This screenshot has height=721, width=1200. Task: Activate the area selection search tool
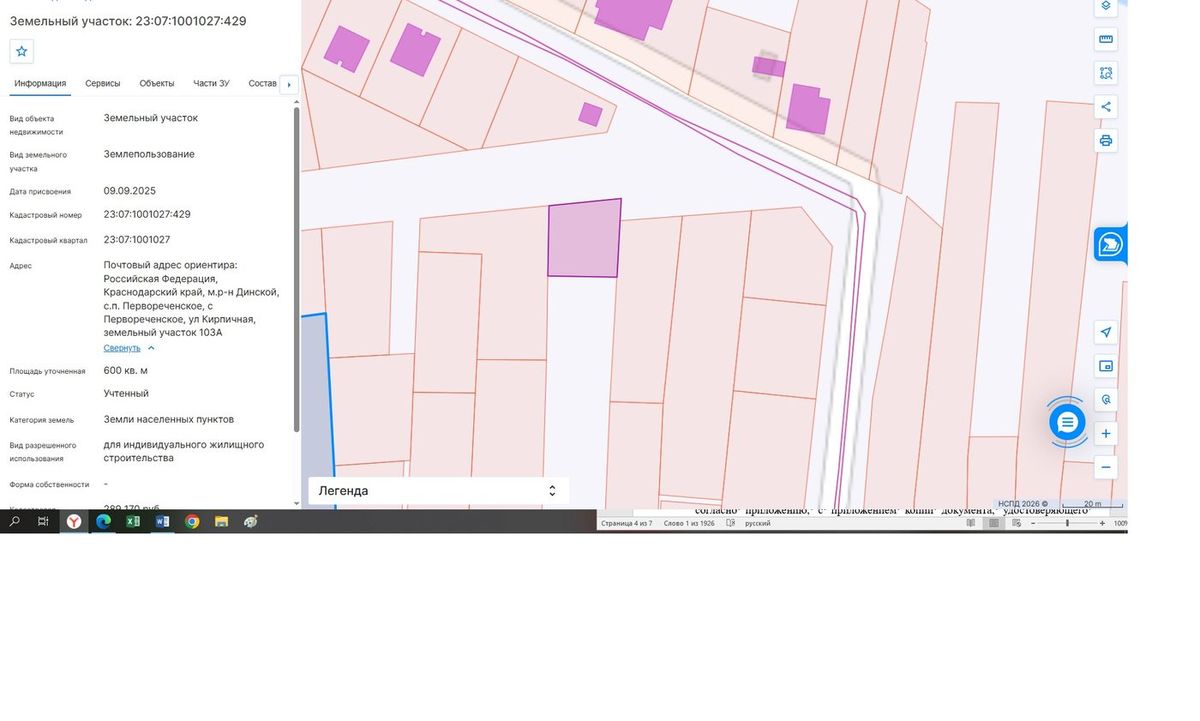tap(1106, 73)
